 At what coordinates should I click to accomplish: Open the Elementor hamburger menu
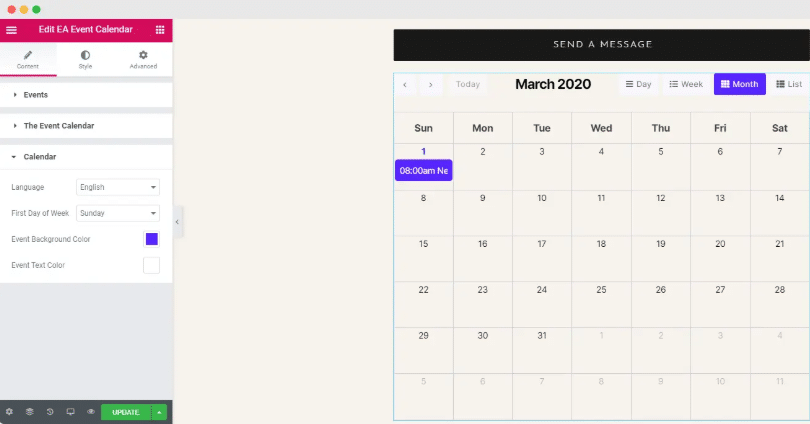12,30
